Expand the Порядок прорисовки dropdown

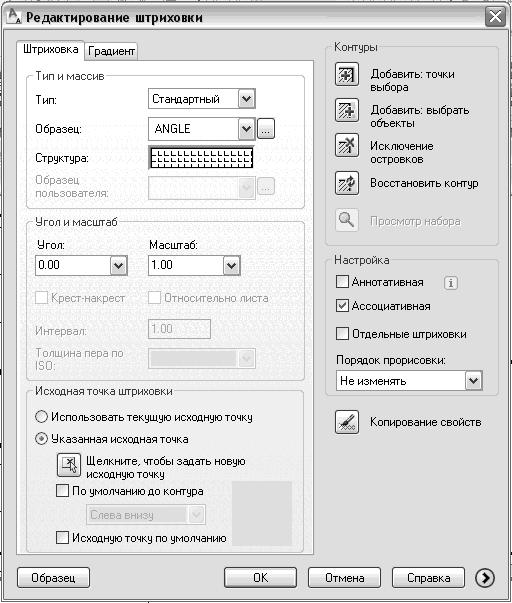click(474, 381)
